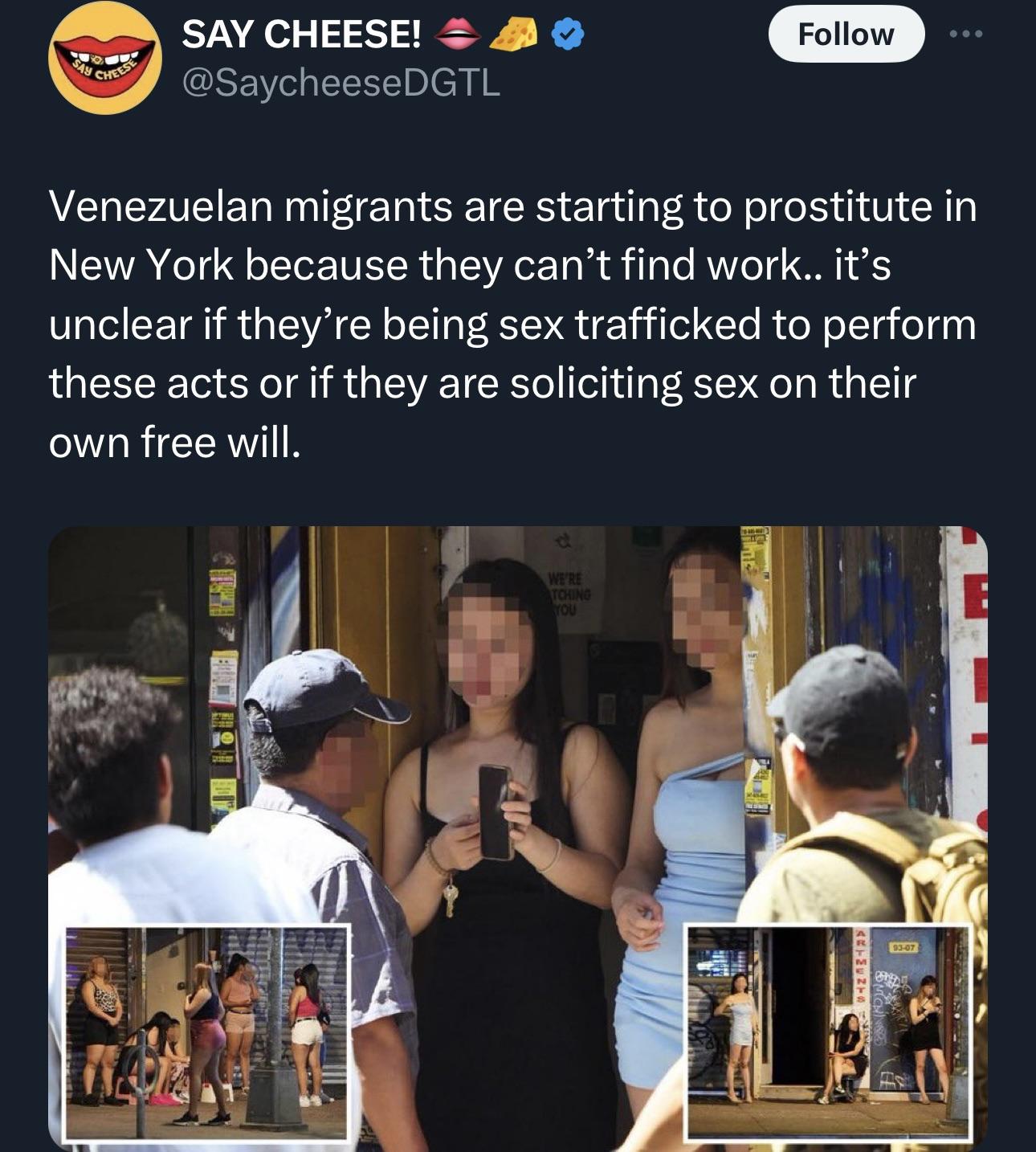Click the tweet text about Venezuelan migrants
This screenshot has width=1036, height=1152.
point(514,324)
